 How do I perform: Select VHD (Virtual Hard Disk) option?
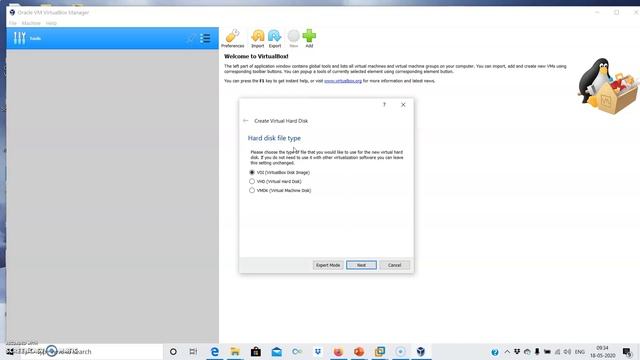point(276,182)
